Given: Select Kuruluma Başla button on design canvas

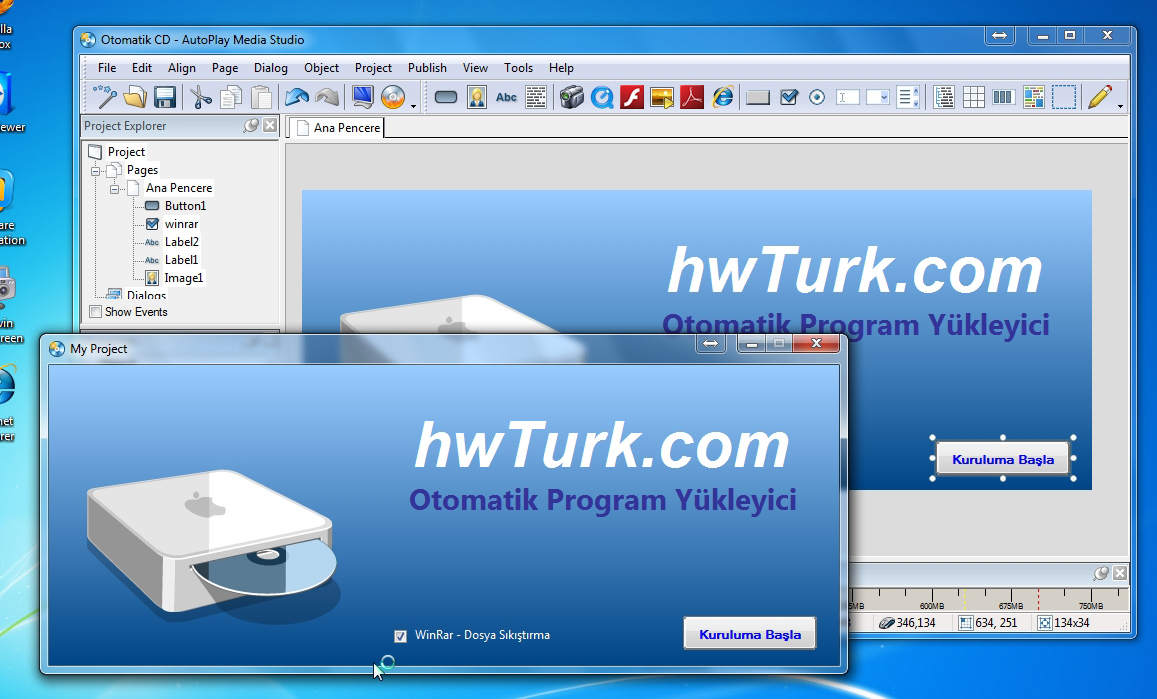Looking at the screenshot, I should [x=1003, y=459].
